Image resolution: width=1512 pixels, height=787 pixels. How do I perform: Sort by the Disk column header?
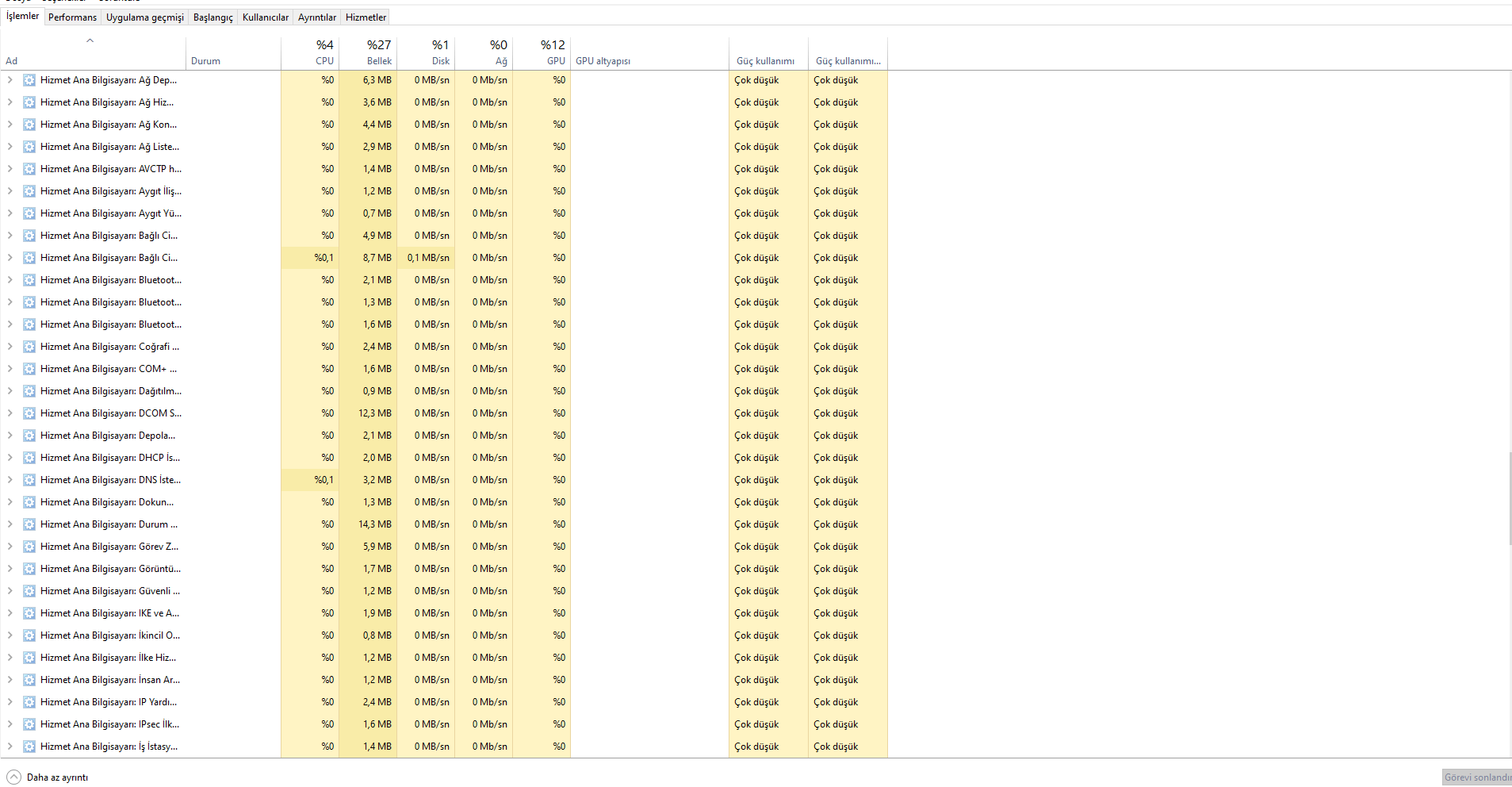tap(426, 53)
